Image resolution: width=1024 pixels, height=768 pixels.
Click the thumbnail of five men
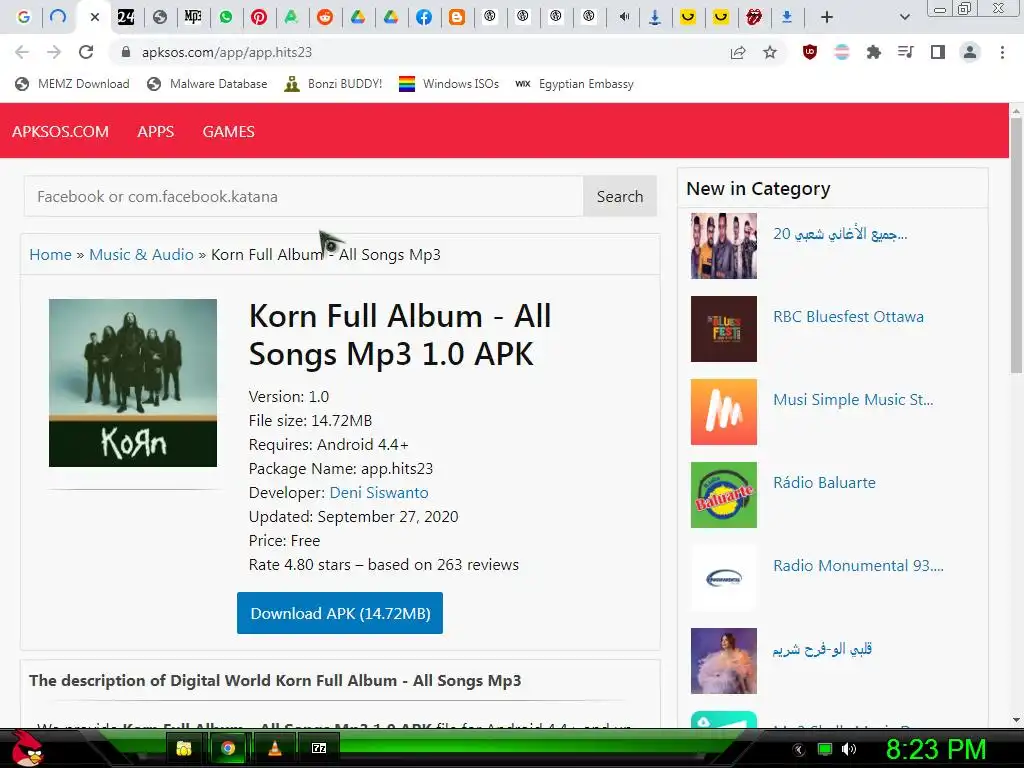click(x=724, y=246)
